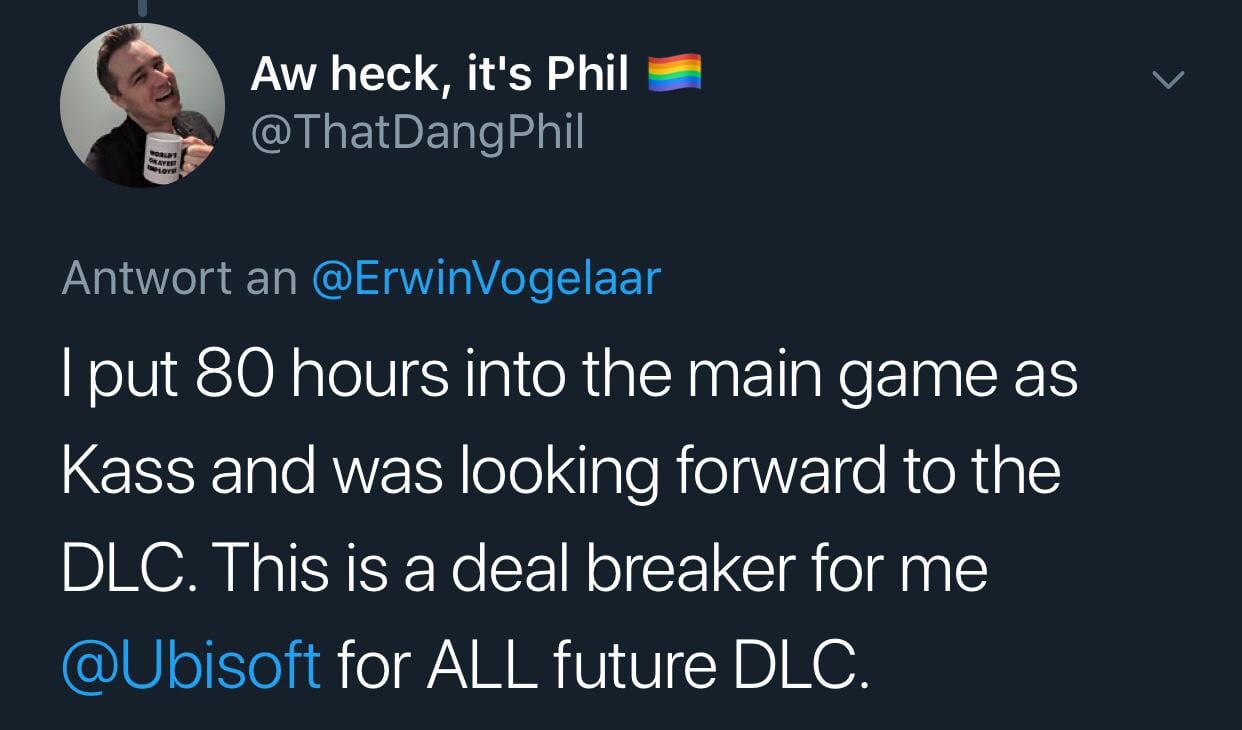Open the tweet options chevron menu
The height and width of the screenshot is (730, 1242).
click(1168, 78)
